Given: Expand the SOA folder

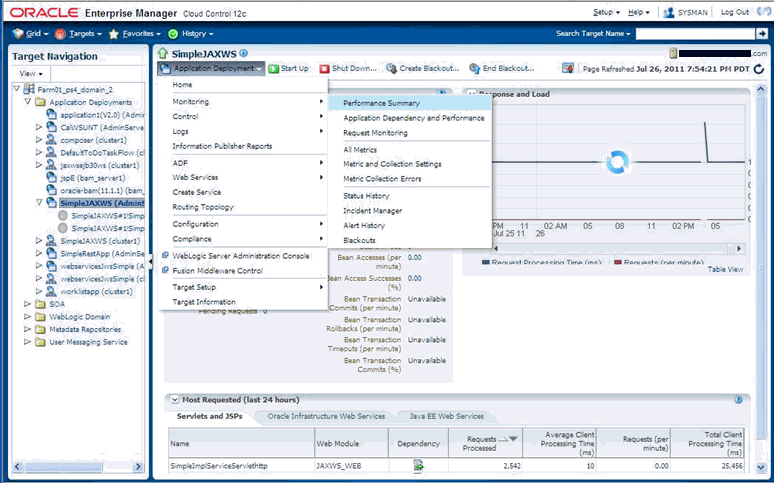Looking at the screenshot, I should pos(27,304).
